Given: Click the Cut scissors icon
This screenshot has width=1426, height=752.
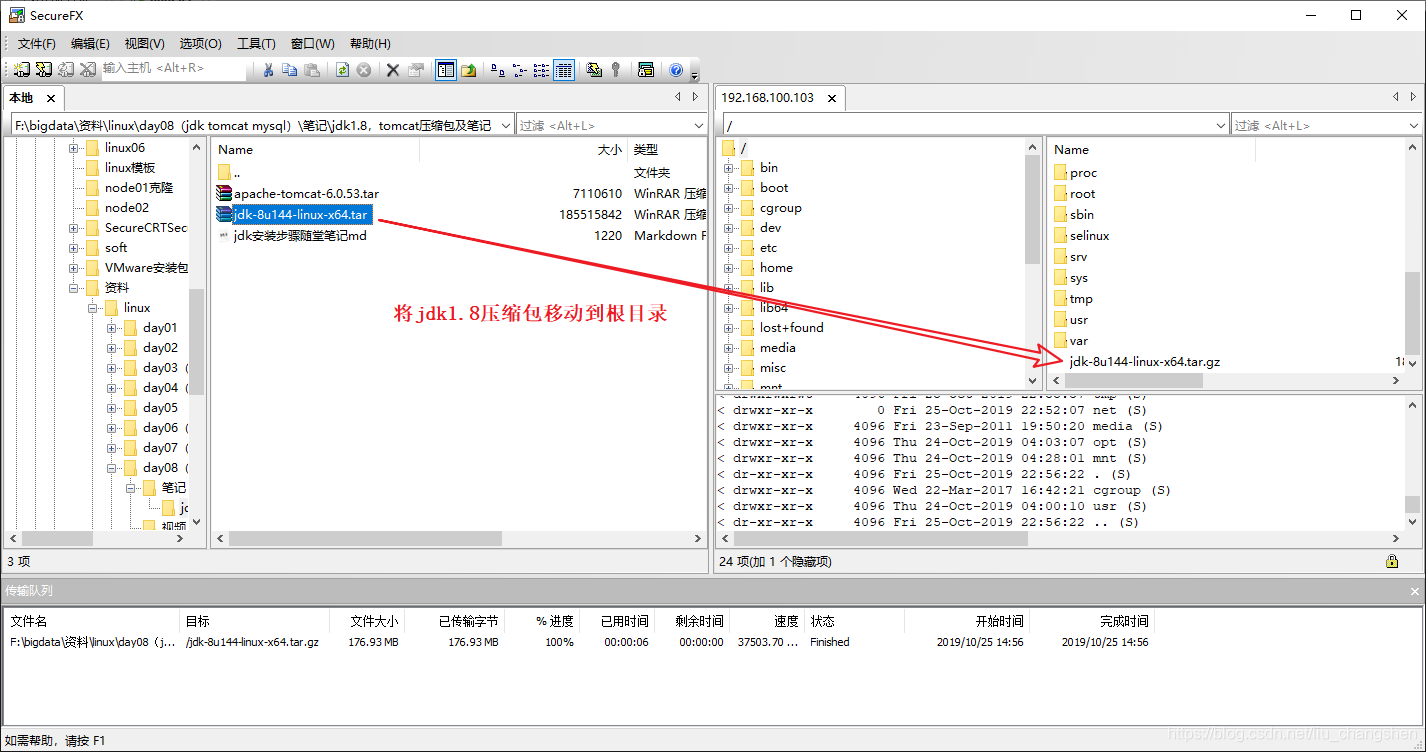Looking at the screenshot, I should (268, 70).
